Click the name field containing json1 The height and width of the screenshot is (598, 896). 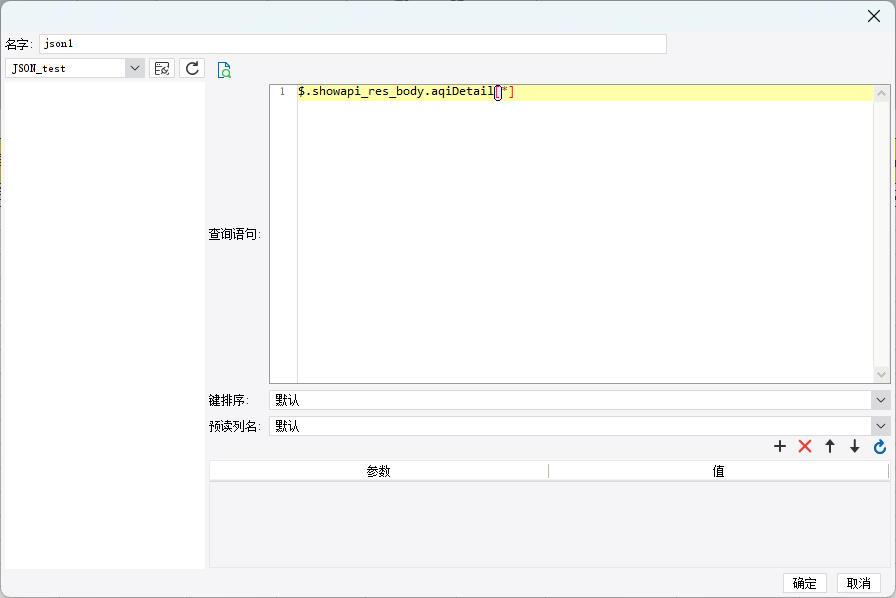(x=353, y=44)
